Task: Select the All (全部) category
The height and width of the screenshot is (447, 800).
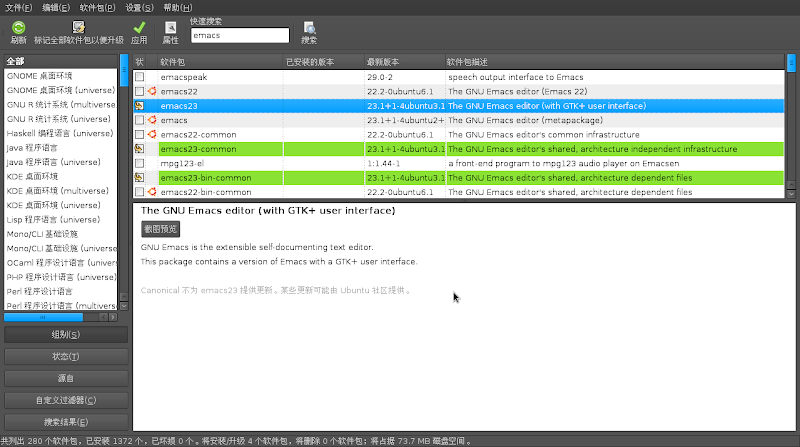Action: [x=61, y=61]
